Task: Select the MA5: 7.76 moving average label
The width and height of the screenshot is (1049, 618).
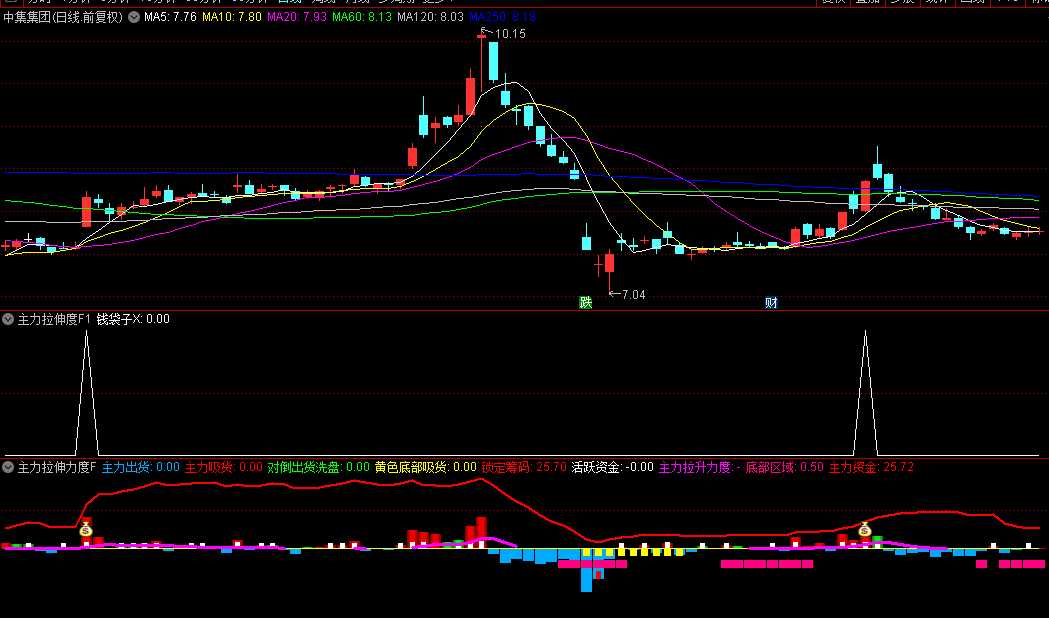Action: point(170,17)
